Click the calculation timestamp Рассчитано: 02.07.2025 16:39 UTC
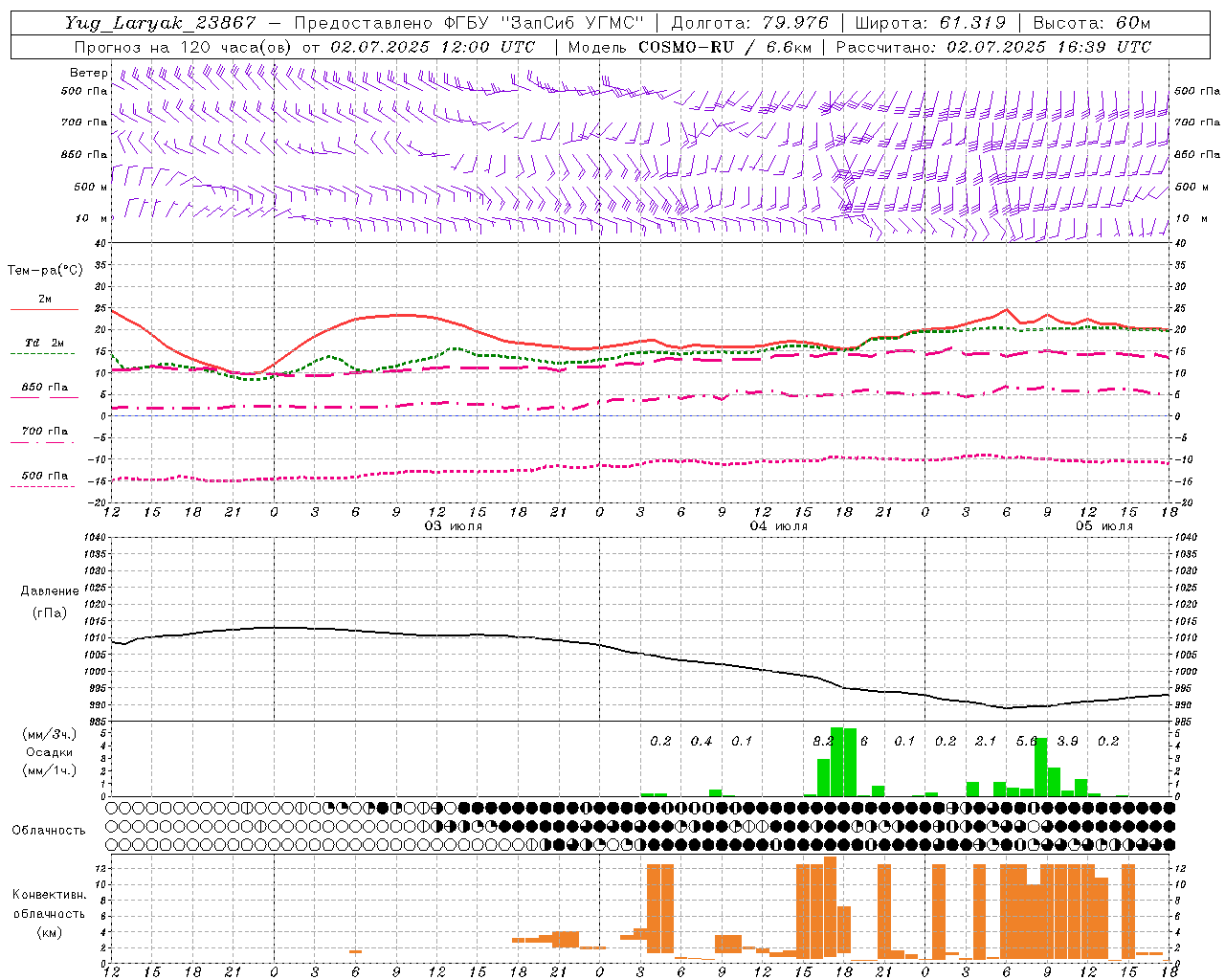Screen dimensions: 1225x980 coord(993,47)
